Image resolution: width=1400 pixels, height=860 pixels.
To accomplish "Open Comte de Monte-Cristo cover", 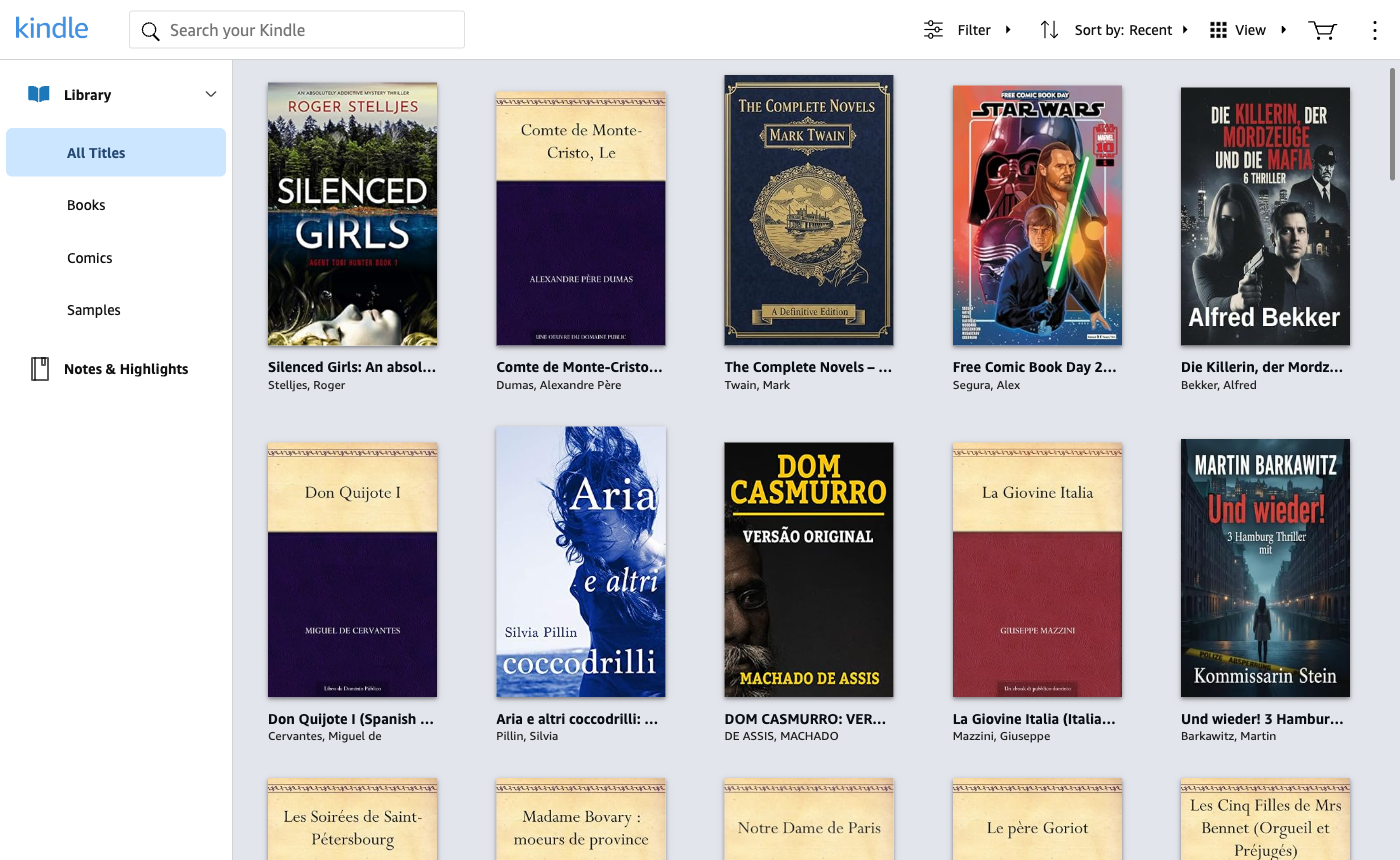I will tap(581, 219).
